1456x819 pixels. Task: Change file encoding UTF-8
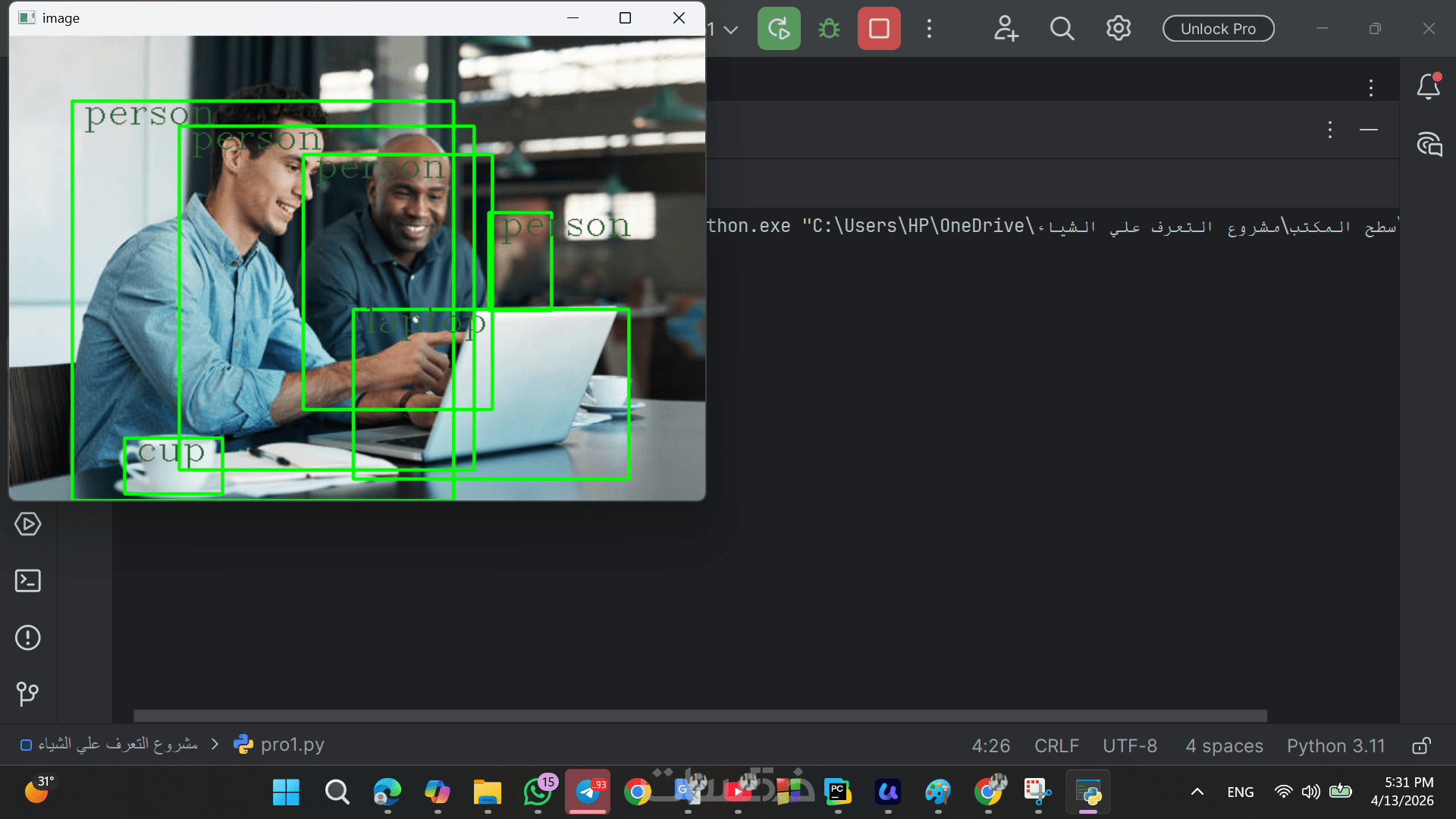coord(1130,746)
